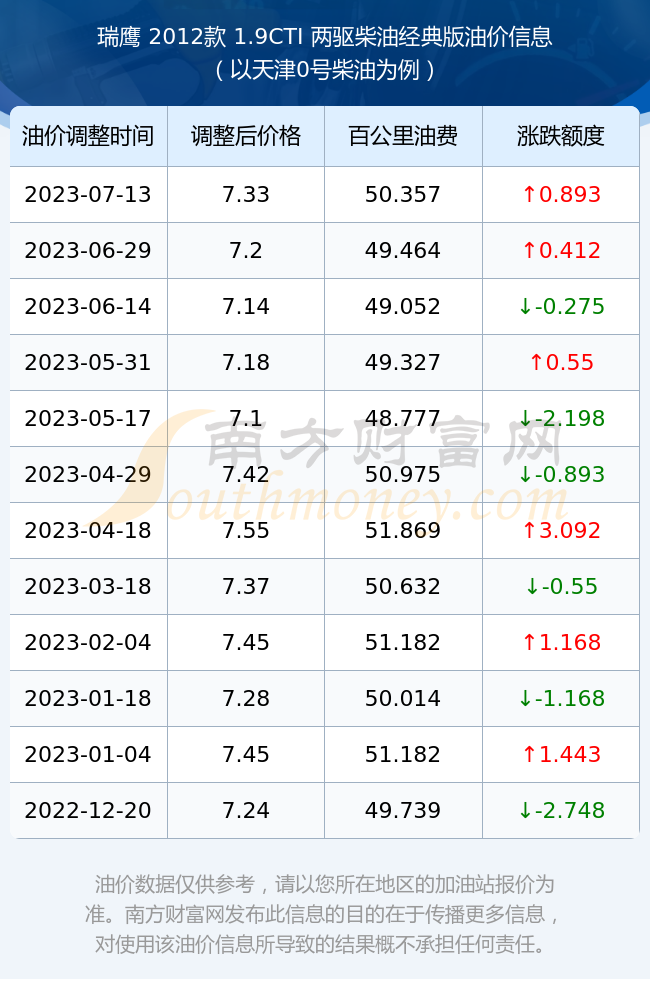Click the red ↑0.55 change value

[561, 363]
